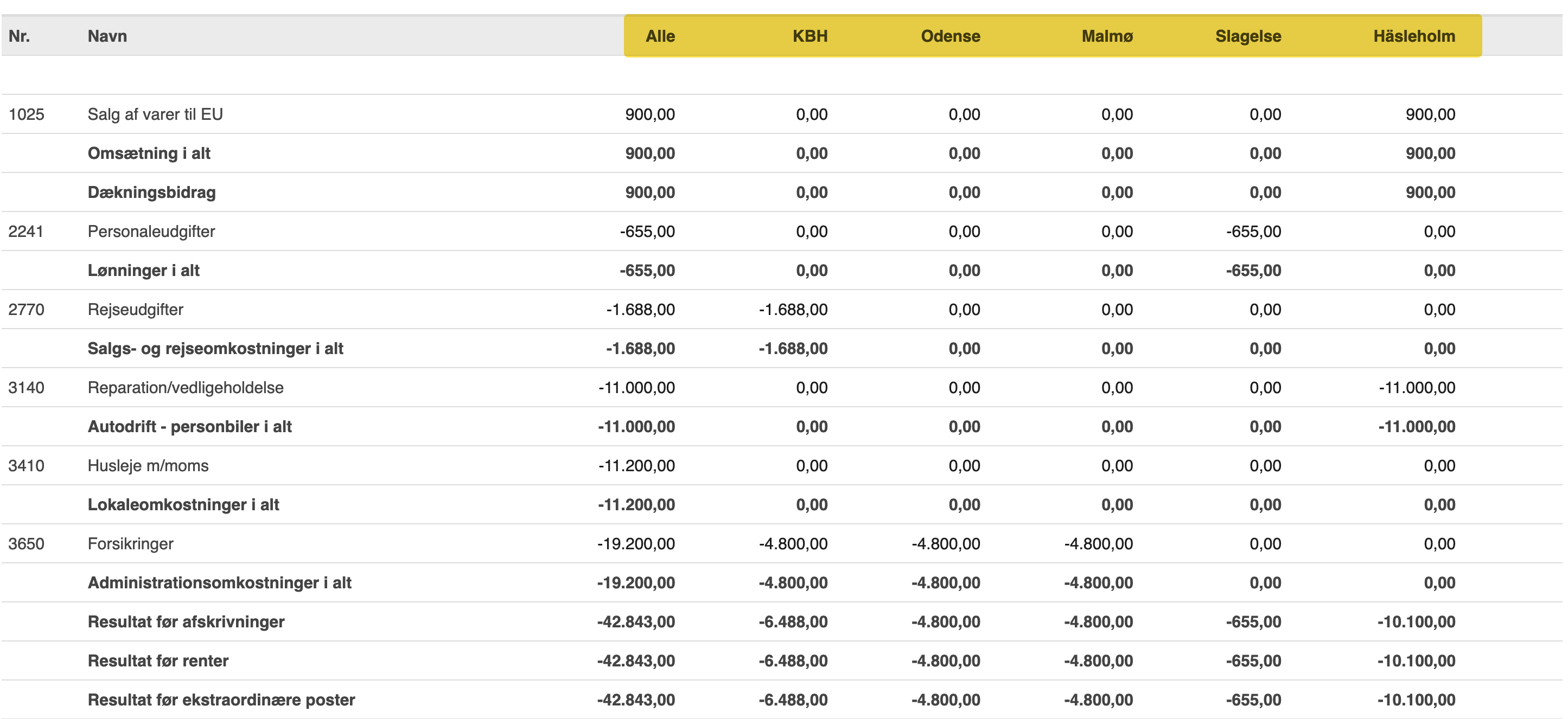Select the Odense column header
This screenshot has width=1568, height=719.
(950, 36)
